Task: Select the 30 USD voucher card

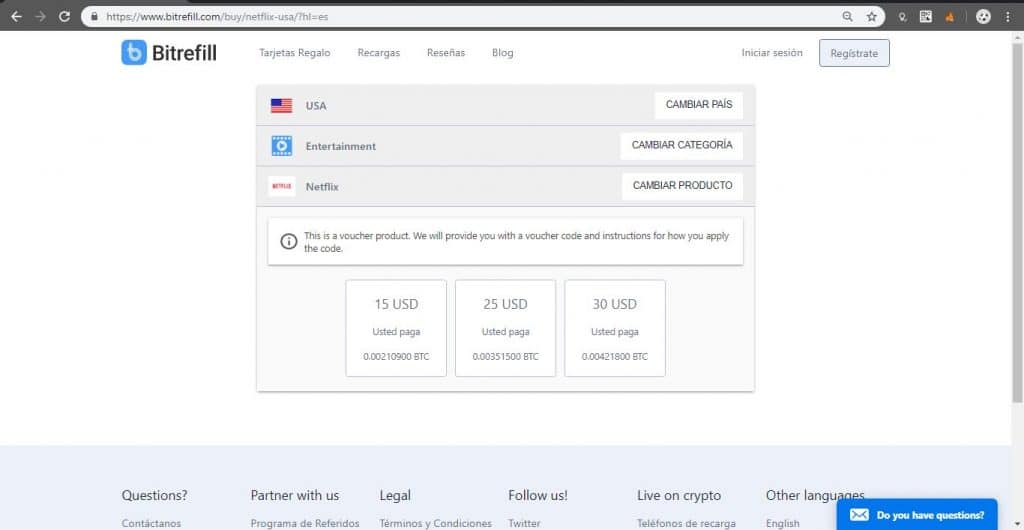Action: (x=615, y=328)
